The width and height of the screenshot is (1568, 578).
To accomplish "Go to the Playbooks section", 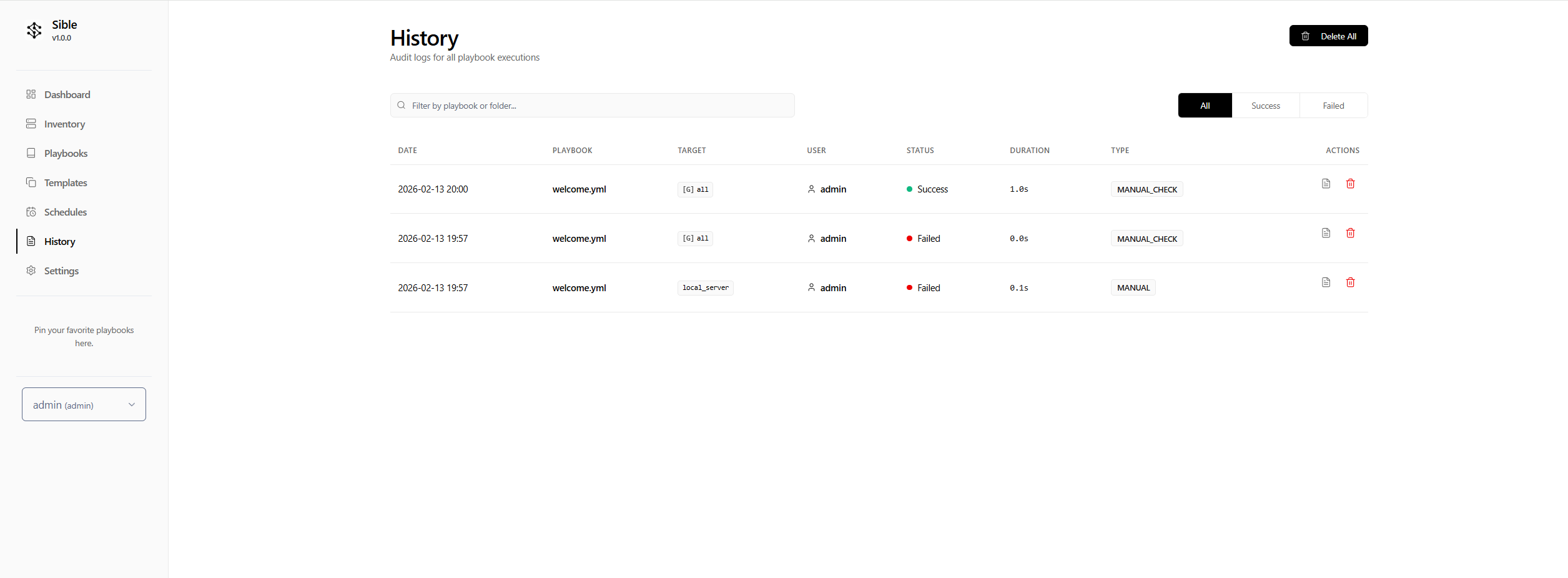I will [66, 154].
